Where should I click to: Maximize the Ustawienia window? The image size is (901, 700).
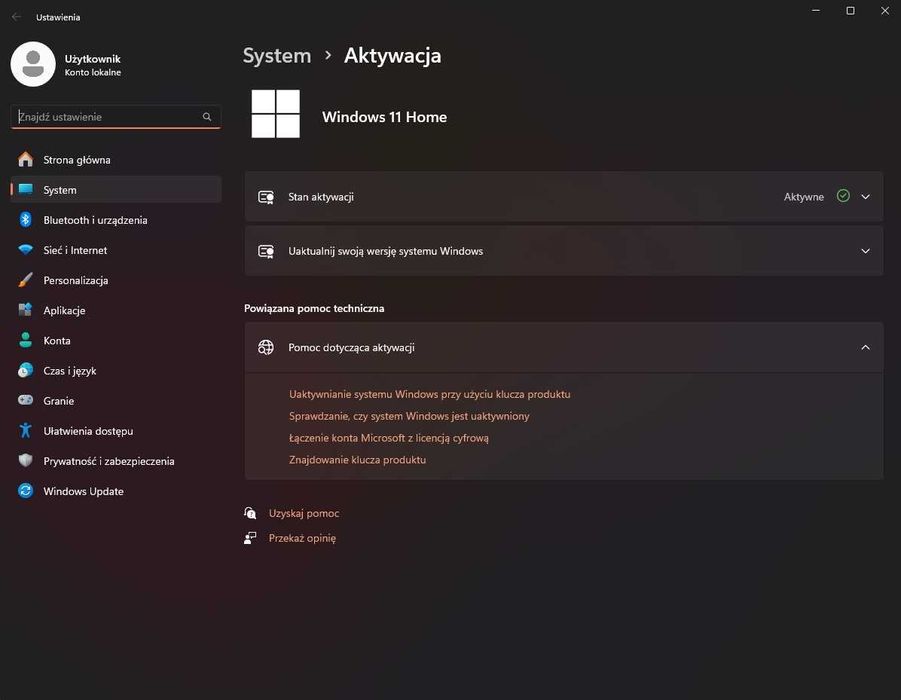850,11
